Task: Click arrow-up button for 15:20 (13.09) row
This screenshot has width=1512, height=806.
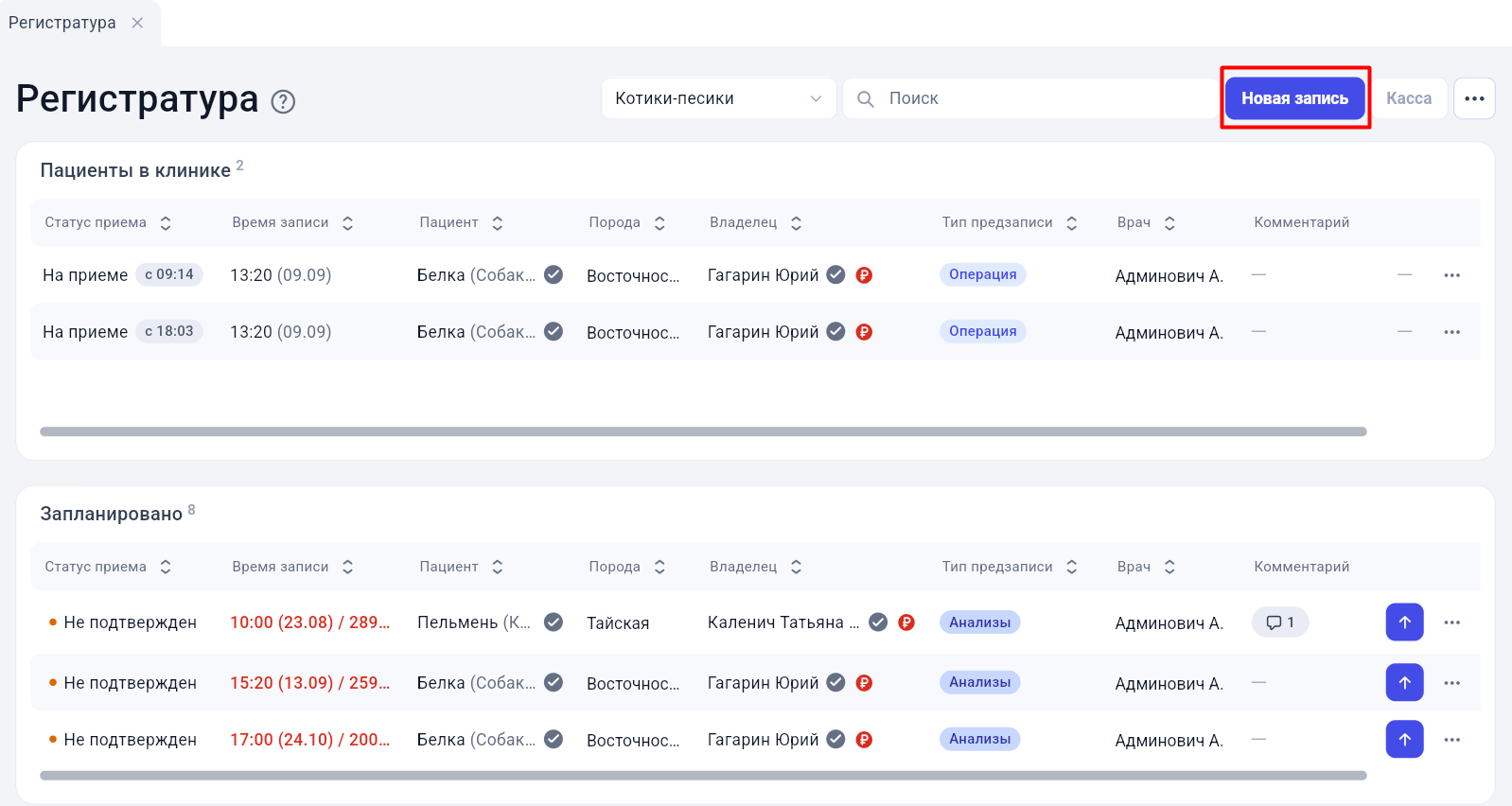Action: point(1405,683)
